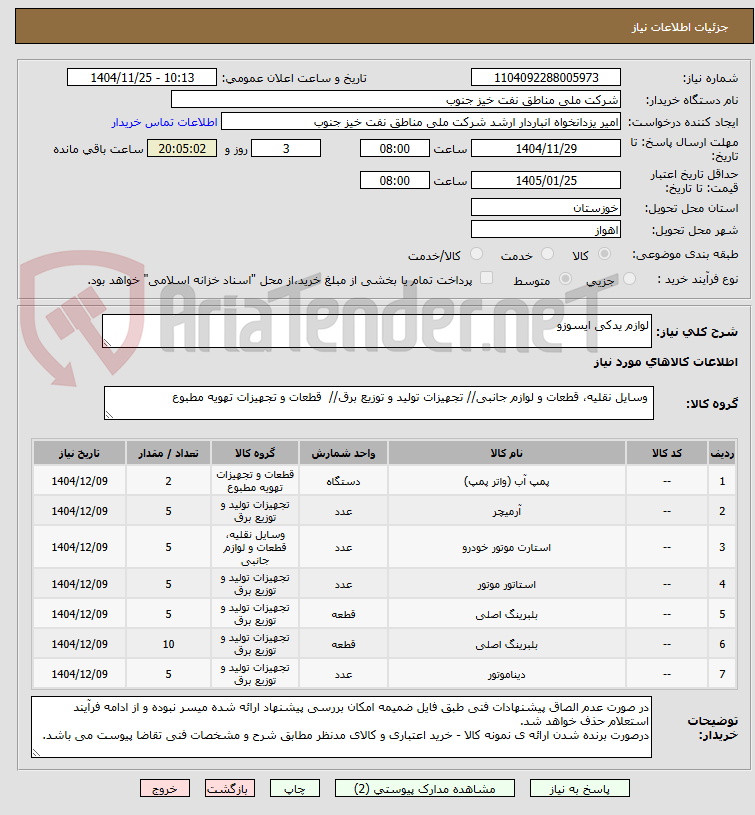Screen dimensions: 755x815
Task: Click the need number field 1104092288005973
Action: click(546, 77)
